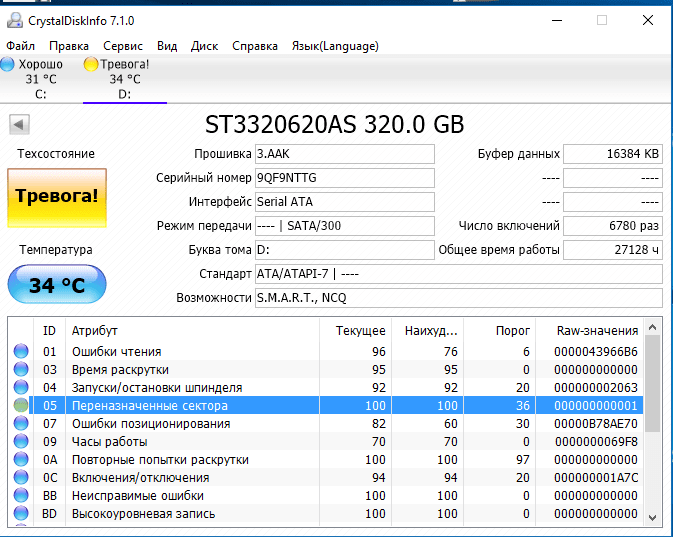Click the blue status orb for Ошибки чтения

[x=21, y=352]
